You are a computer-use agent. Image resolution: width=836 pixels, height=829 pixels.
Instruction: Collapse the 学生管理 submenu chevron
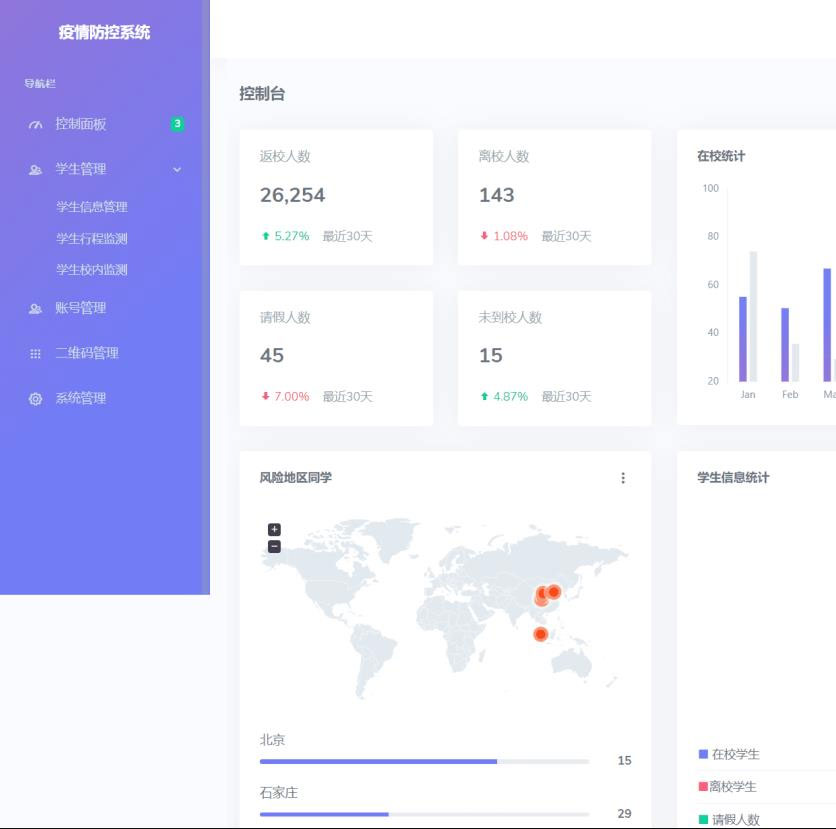point(177,170)
